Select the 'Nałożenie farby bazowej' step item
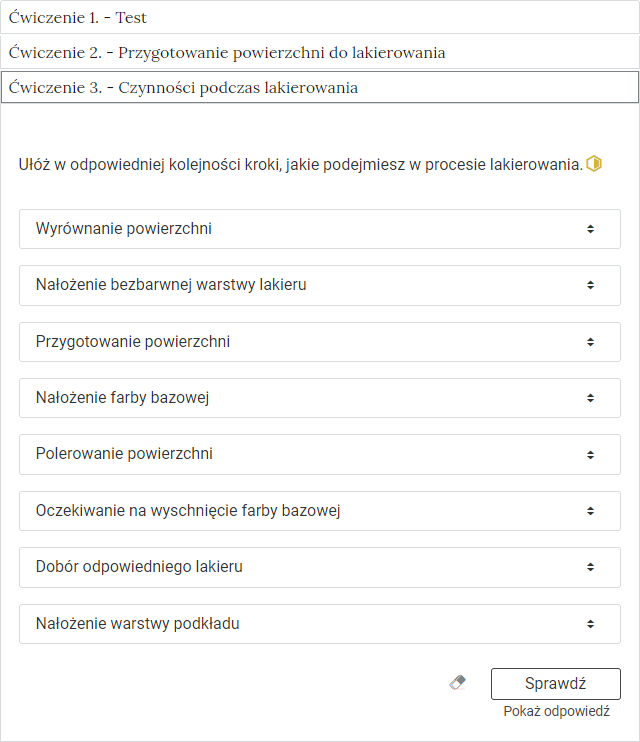This screenshot has width=640, height=742. point(122,398)
